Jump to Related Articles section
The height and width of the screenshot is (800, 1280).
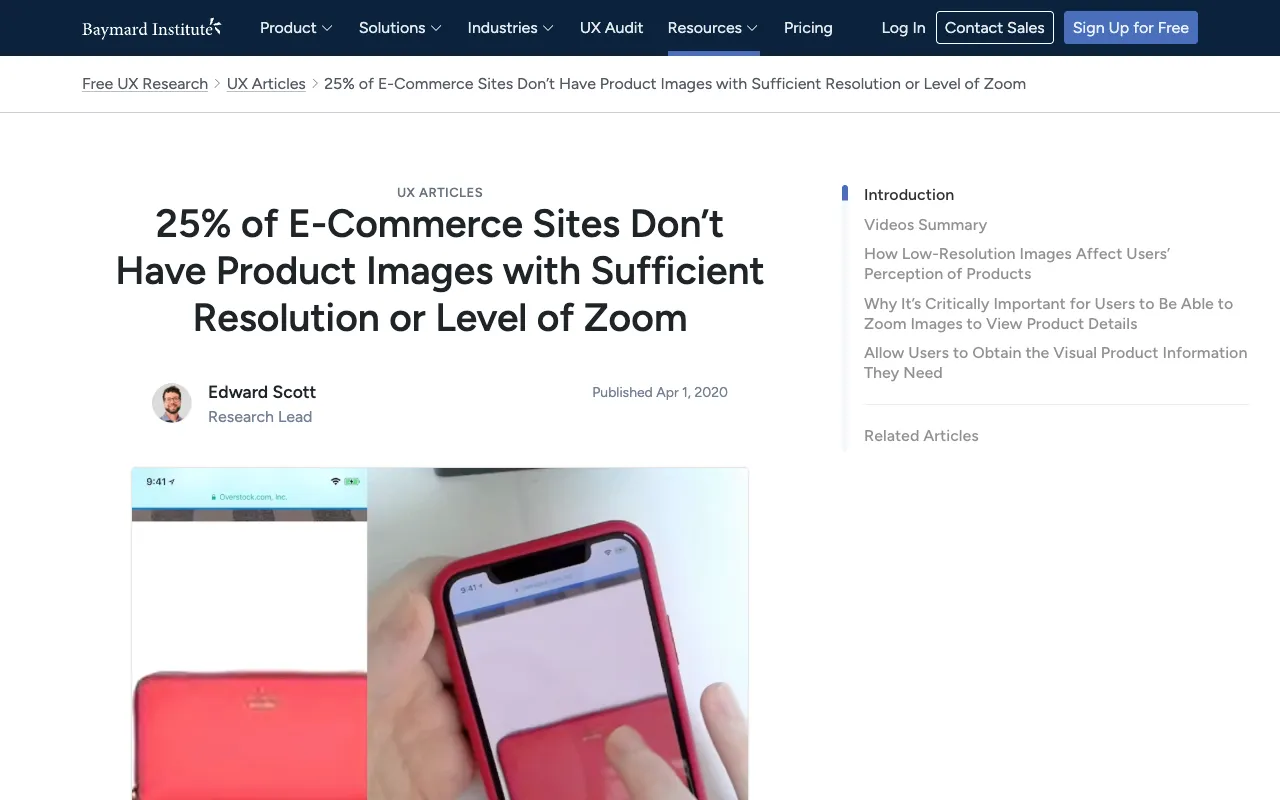[x=921, y=436]
